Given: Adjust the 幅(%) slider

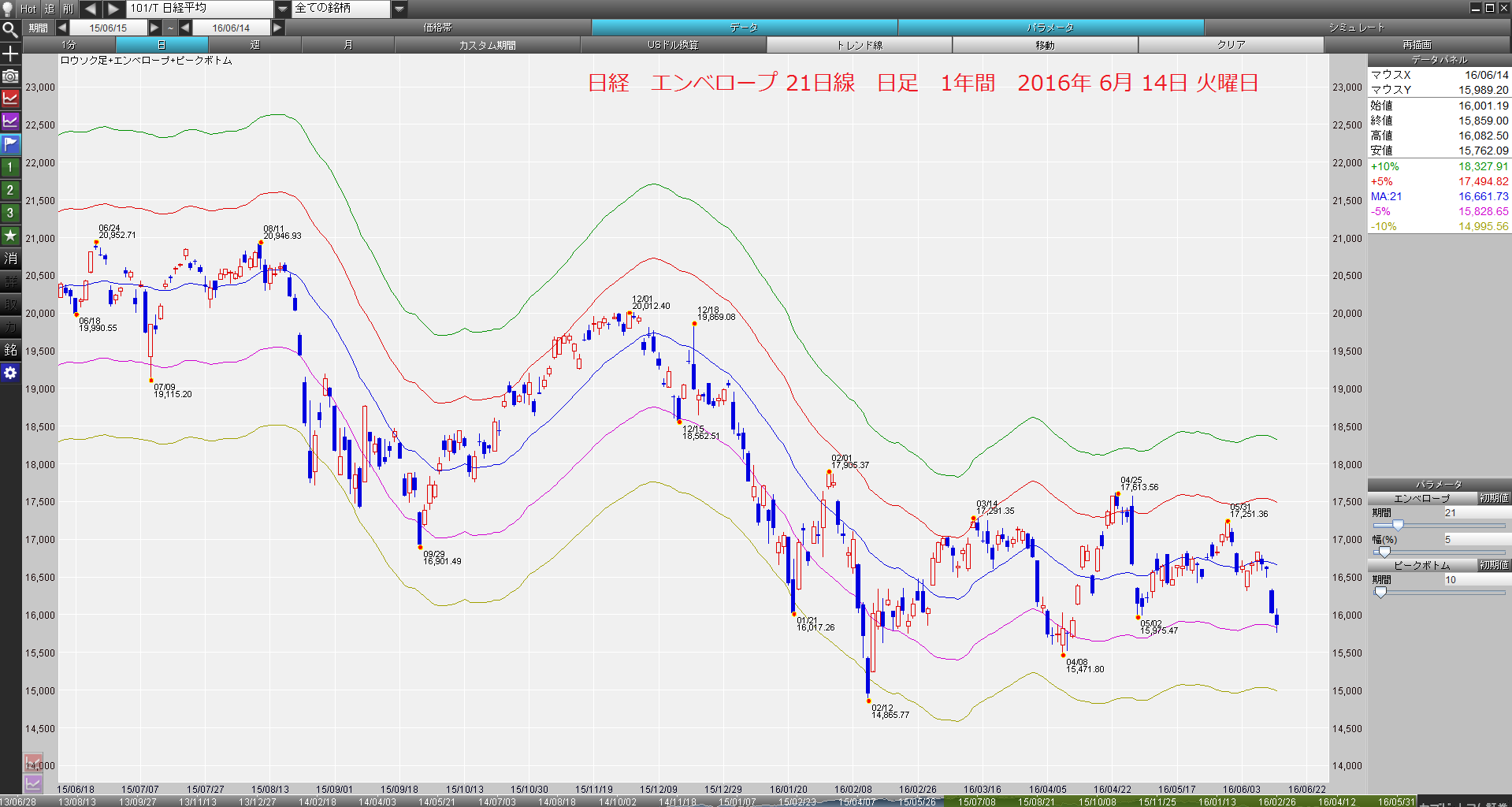Looking at the screenshot, I should 1384,552.
